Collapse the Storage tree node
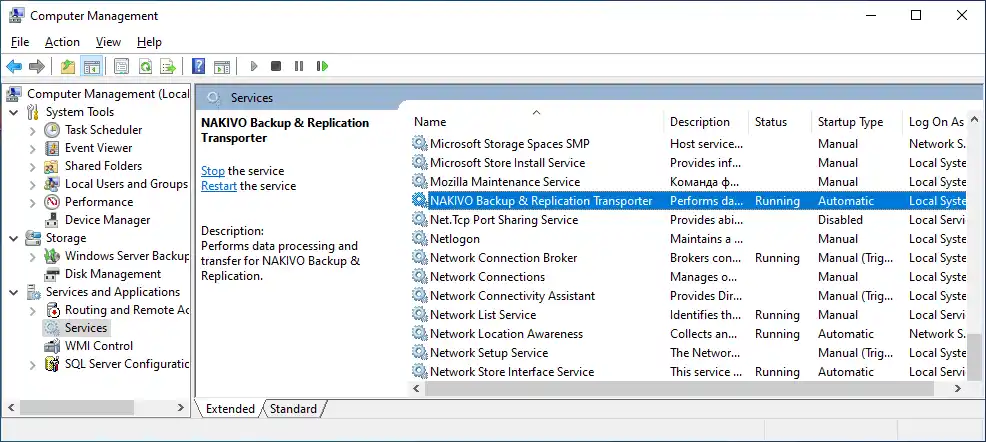Screen dimensions: 986x442 (x=14, y=238)
